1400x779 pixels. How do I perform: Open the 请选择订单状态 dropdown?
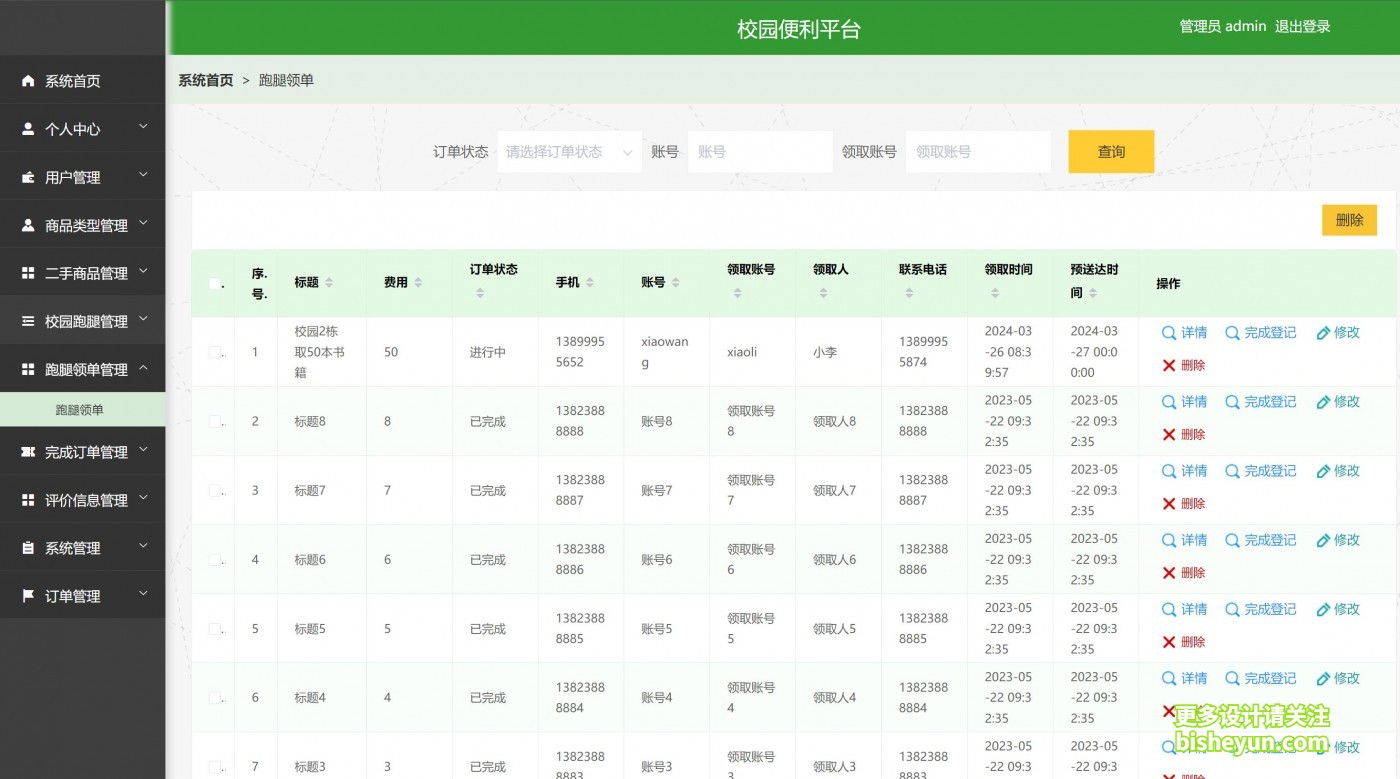click(x=569, y=152)
